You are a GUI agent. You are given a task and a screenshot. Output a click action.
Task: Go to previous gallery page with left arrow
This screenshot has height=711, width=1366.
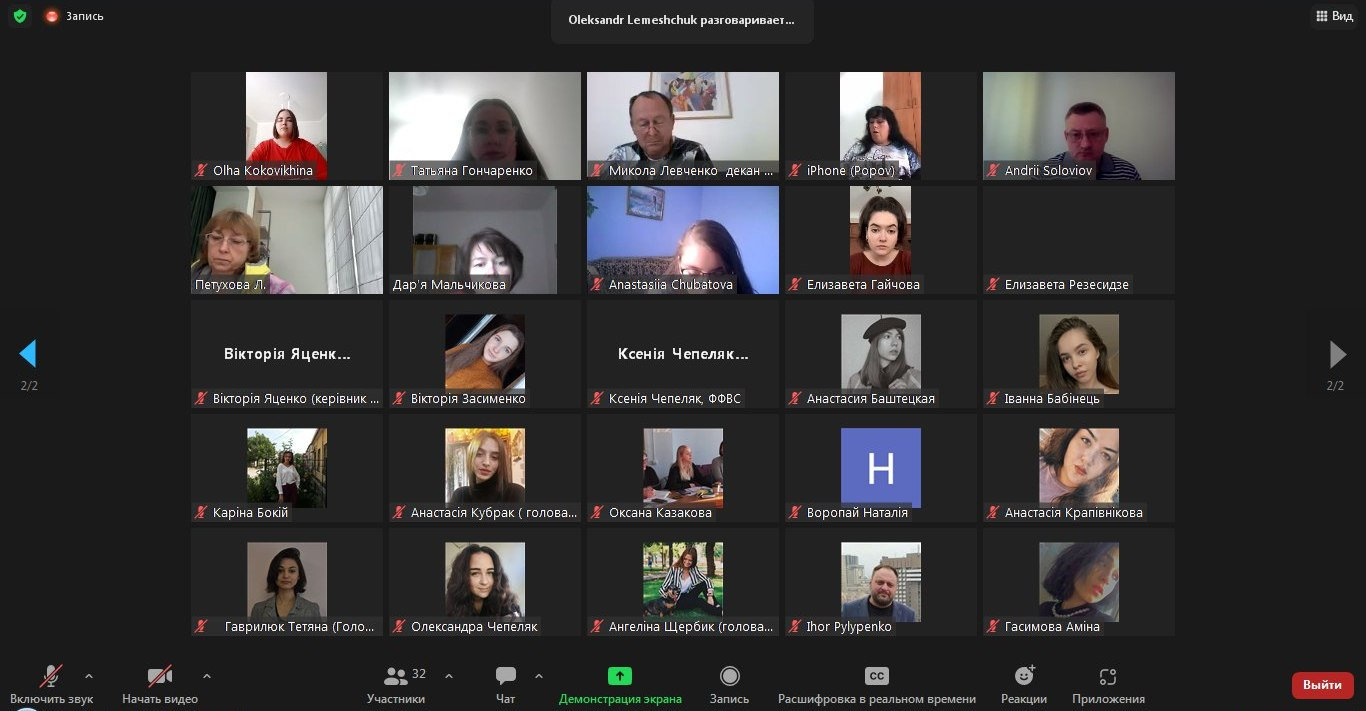[28, 354]
